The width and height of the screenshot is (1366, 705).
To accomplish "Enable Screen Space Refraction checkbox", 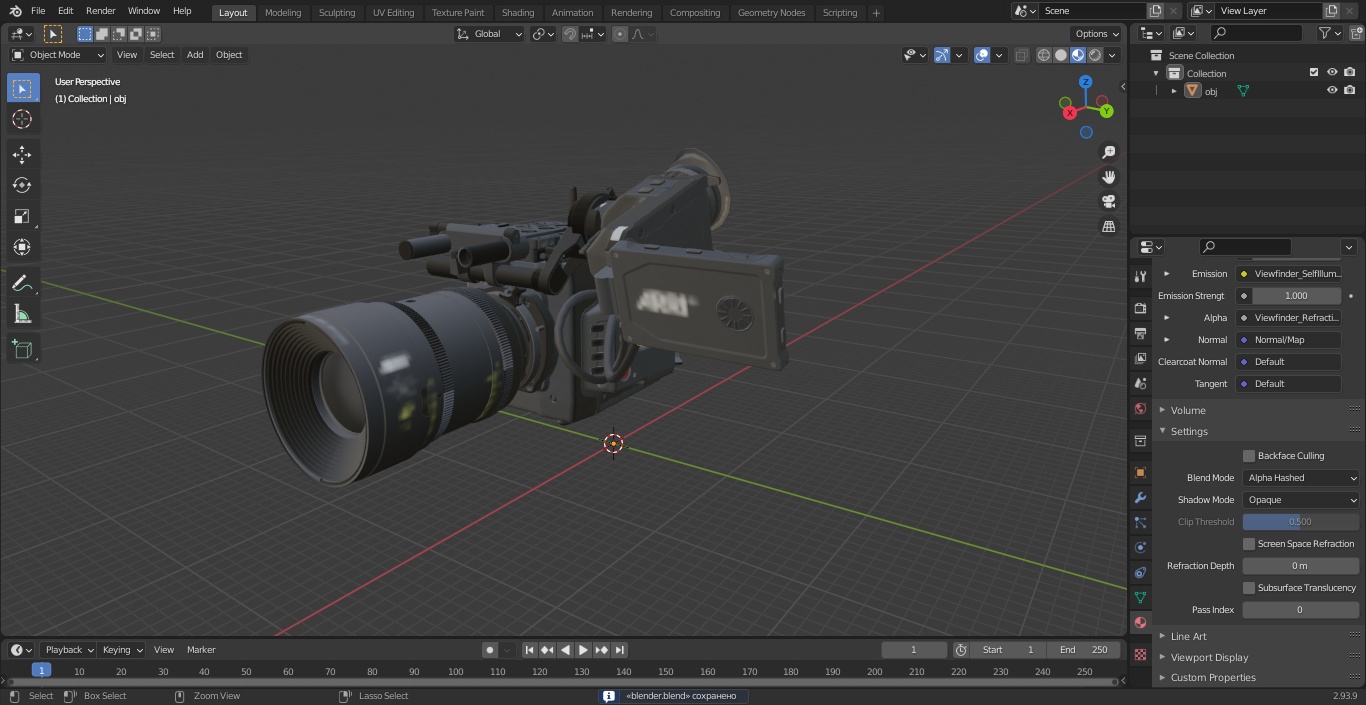I will 1249,544.
